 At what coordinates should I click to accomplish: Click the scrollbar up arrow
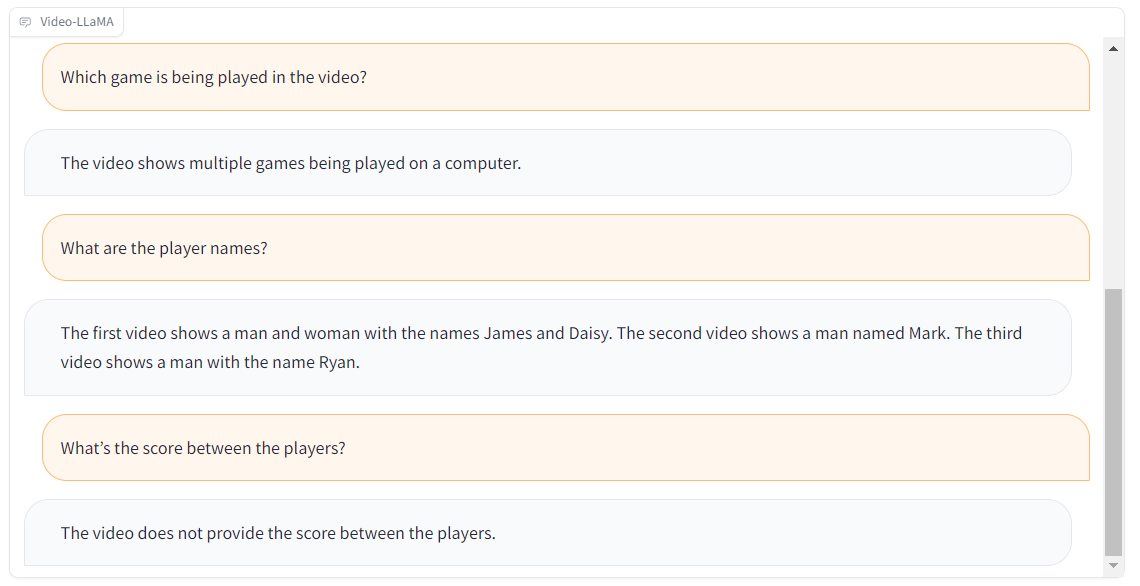click(x=1113, y=49)
